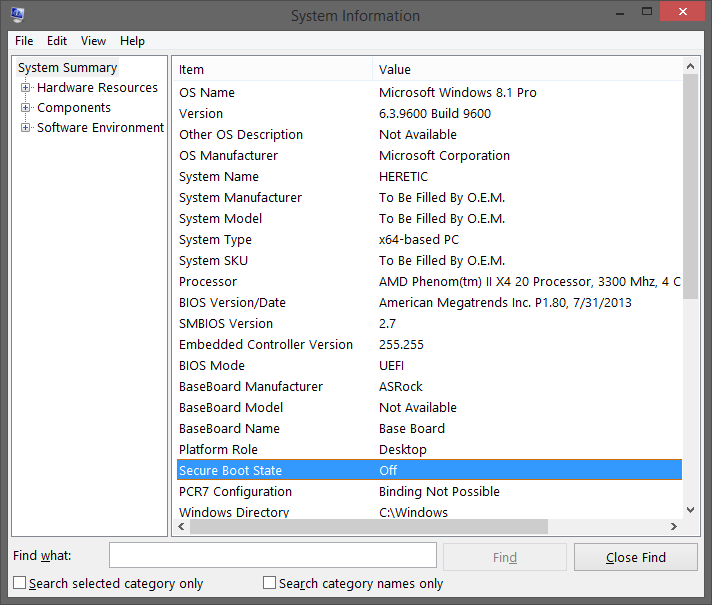Click the horizontal scrollbar thumb
This screenshot has height=605, width=712.
pyautogui.click(x=369, y=526)
